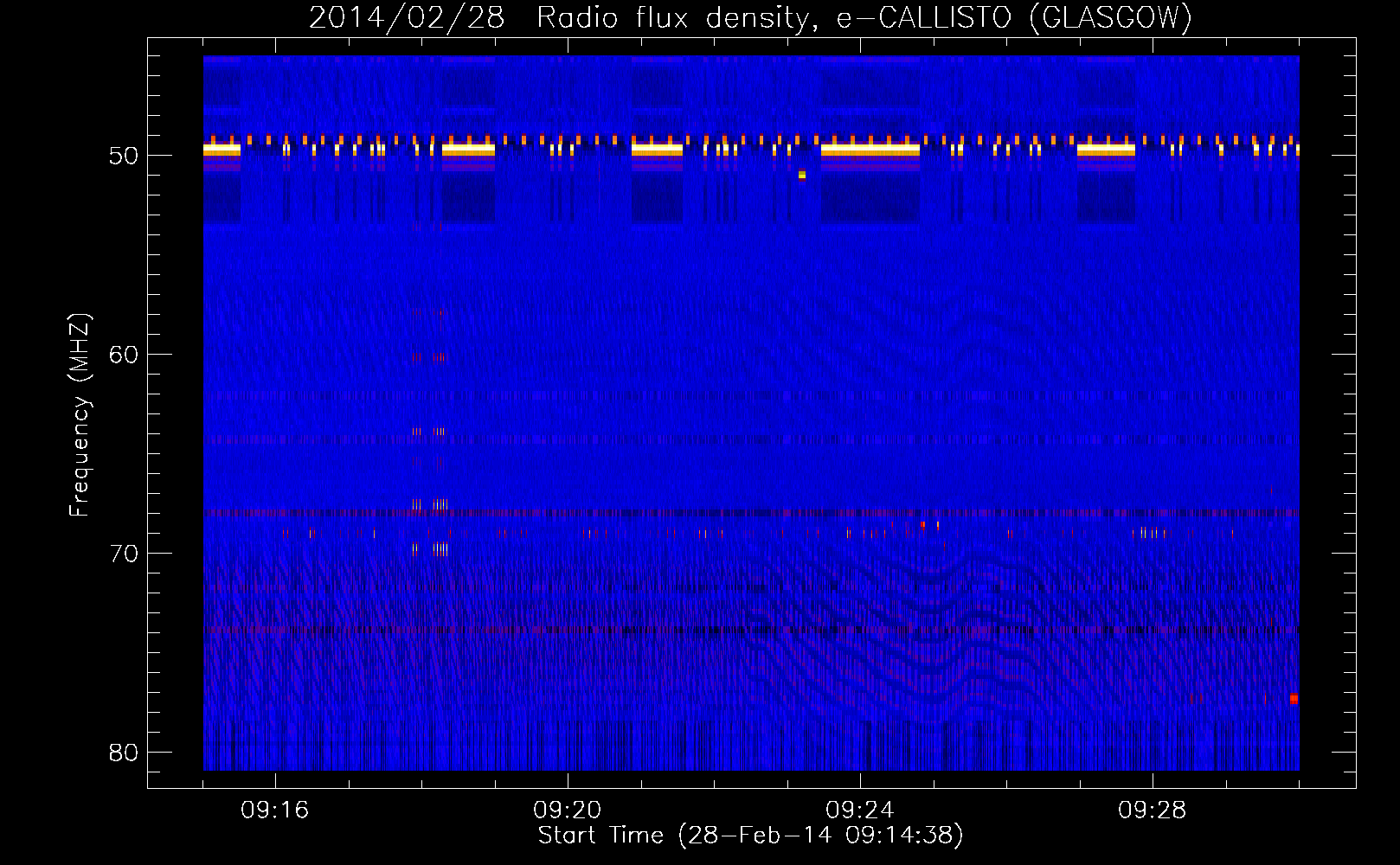Click the 60 frequency tick label
Image resolution: width=1400 pixels, height=865 pixels.
[124, 355]
